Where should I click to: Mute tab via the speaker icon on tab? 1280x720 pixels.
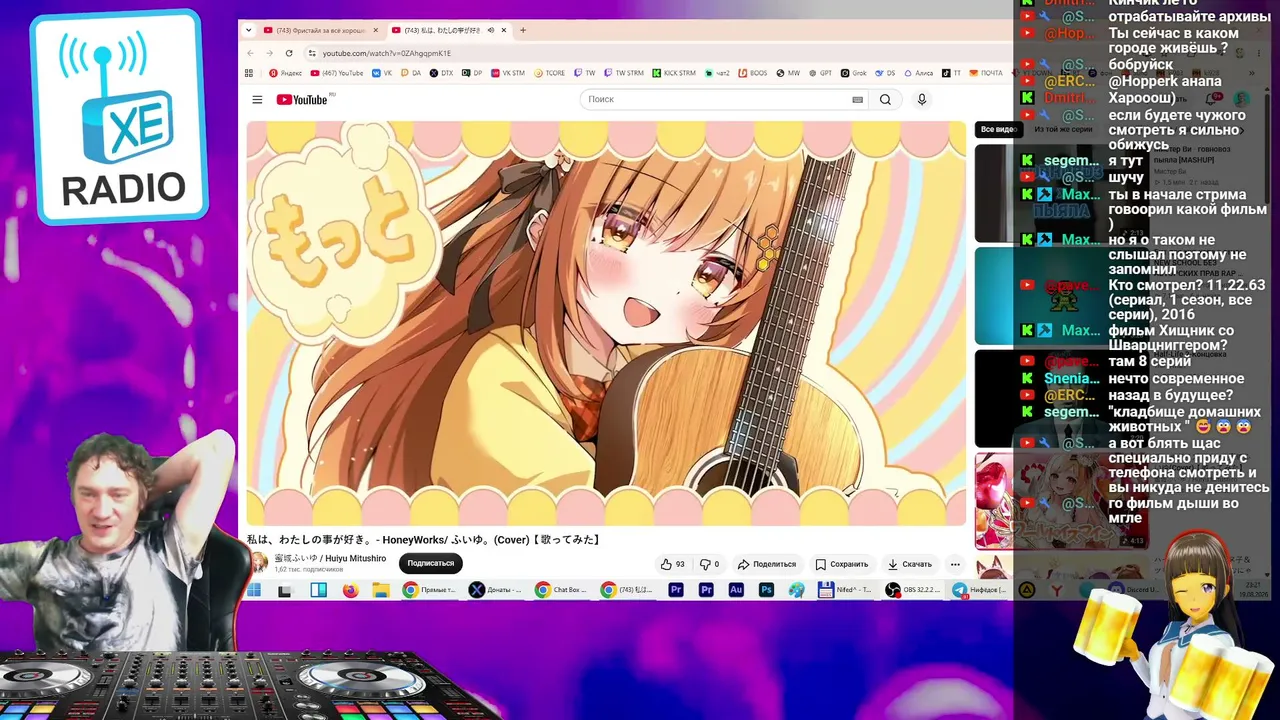point(490,30)
